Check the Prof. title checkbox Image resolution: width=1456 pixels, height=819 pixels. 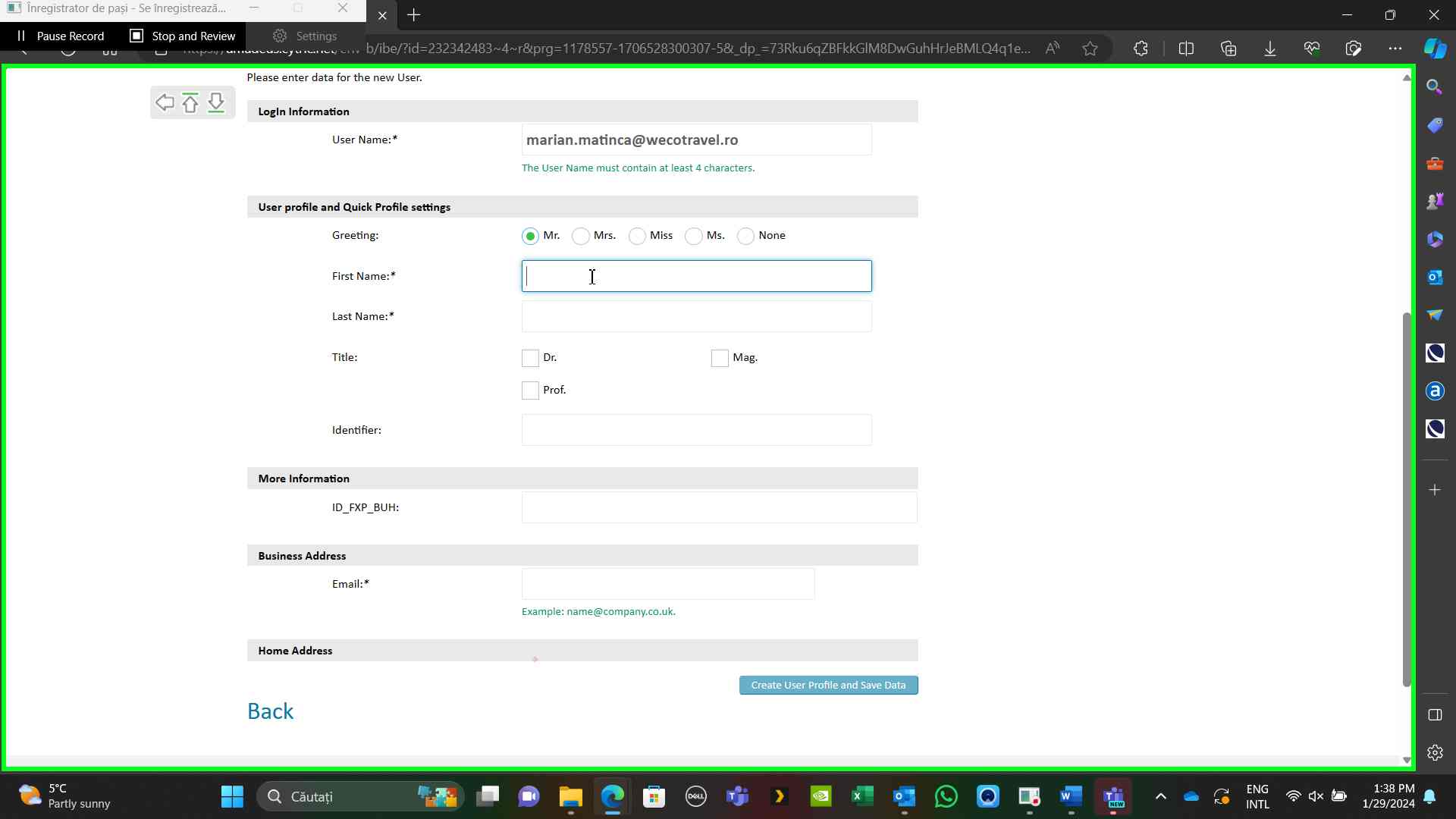530,390
